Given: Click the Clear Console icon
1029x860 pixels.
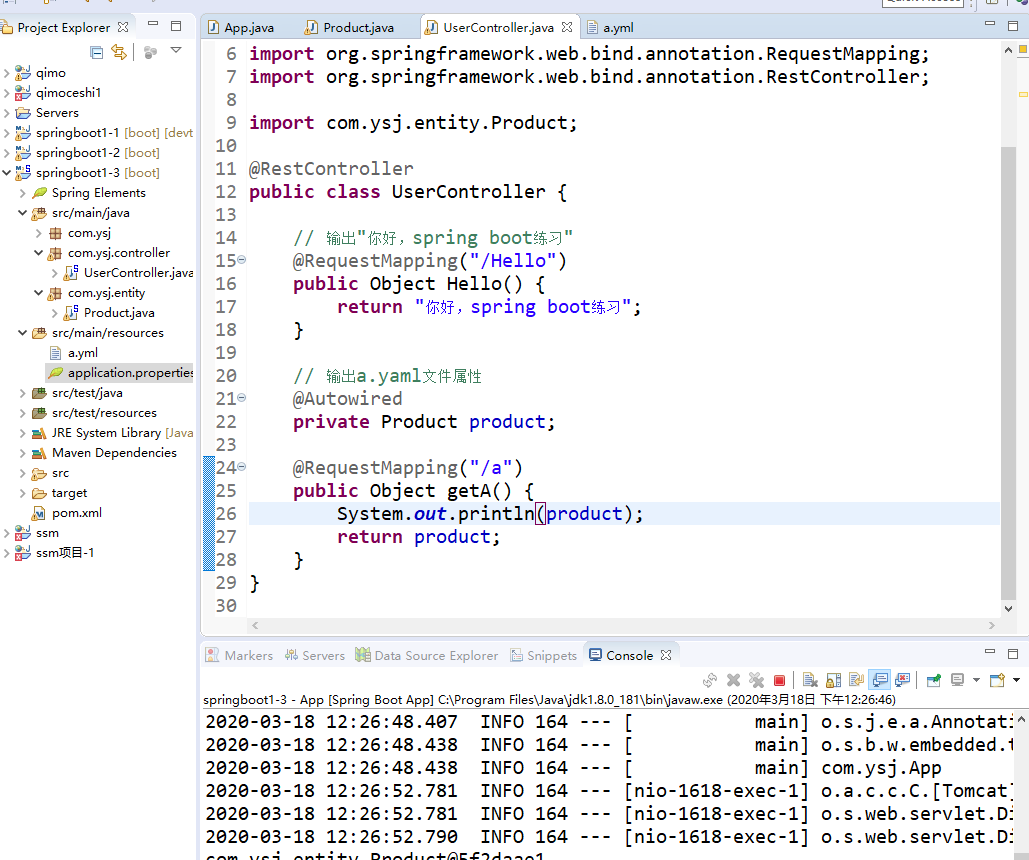Looking at the screenshot, I should pos(810,680).
